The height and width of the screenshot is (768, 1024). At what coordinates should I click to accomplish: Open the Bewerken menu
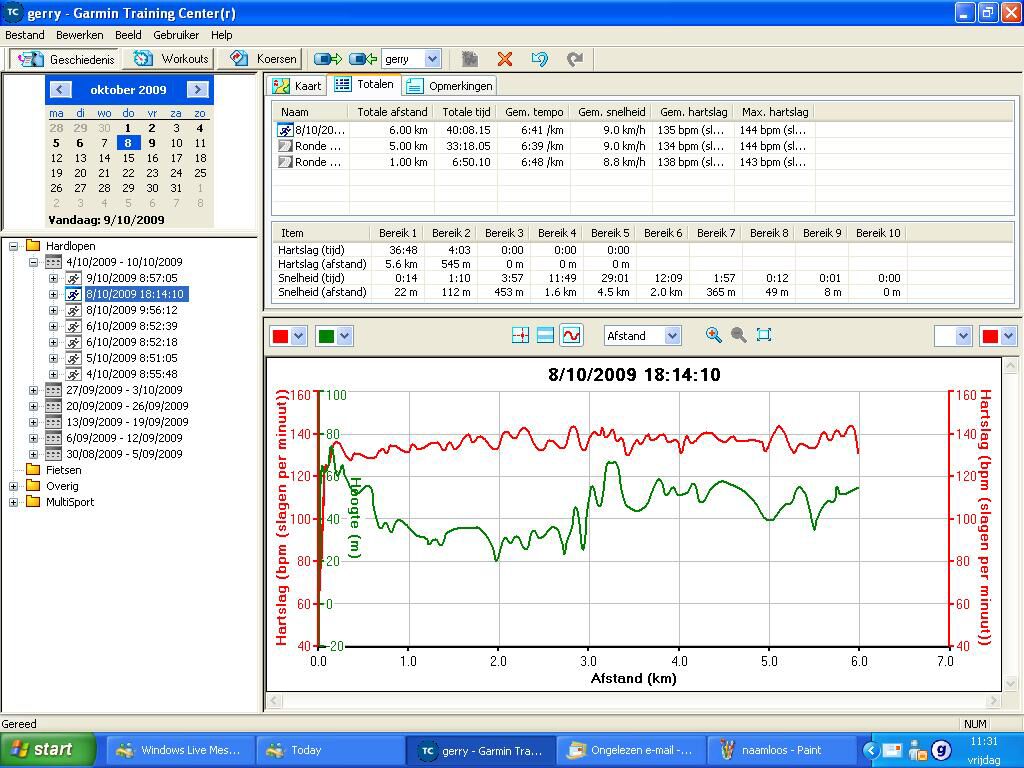coord(79,35)
